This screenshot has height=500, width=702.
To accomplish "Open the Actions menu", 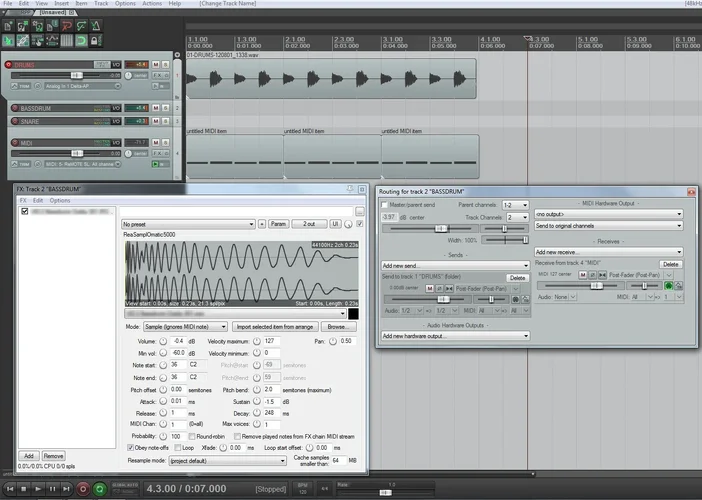I will 152,3.
